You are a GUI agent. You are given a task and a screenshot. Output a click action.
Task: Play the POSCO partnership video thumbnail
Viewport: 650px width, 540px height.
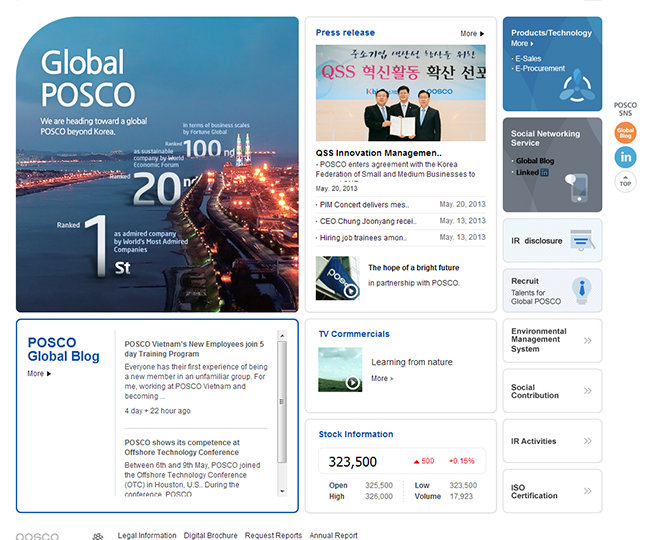tap(337, 278)
